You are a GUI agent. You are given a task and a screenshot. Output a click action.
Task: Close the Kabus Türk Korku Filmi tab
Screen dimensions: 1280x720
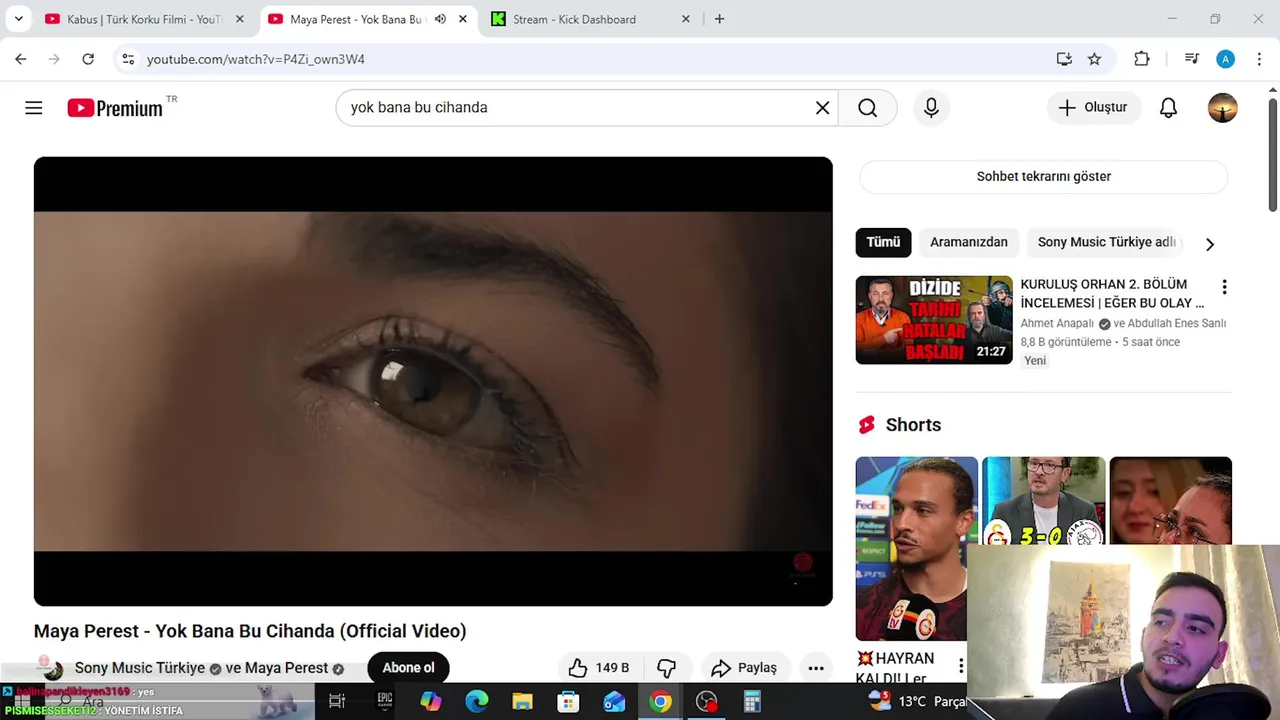click(239, 19)
